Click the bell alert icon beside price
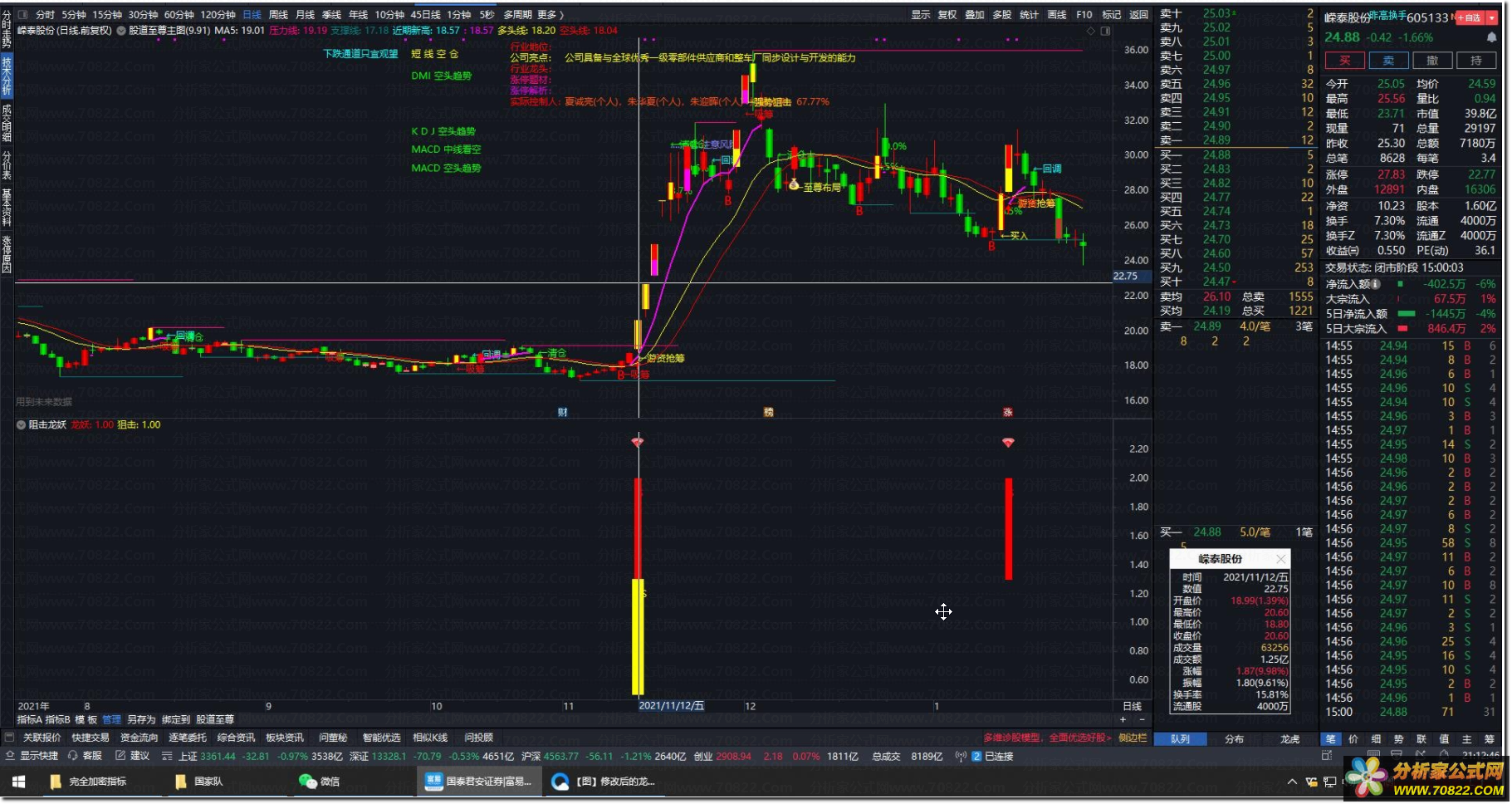1512x804 pixels. (x=1491, y=37)
